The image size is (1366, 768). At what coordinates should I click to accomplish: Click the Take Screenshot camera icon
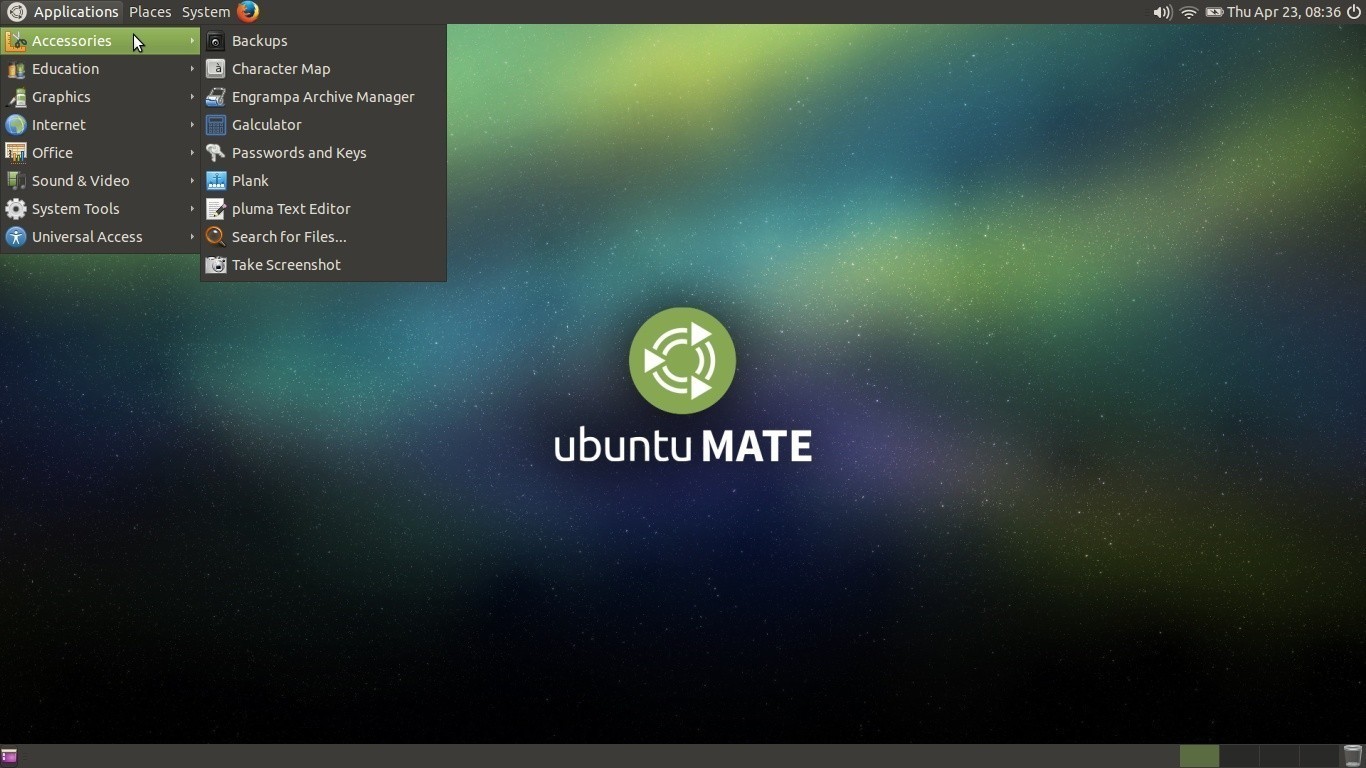click(215, 265)
